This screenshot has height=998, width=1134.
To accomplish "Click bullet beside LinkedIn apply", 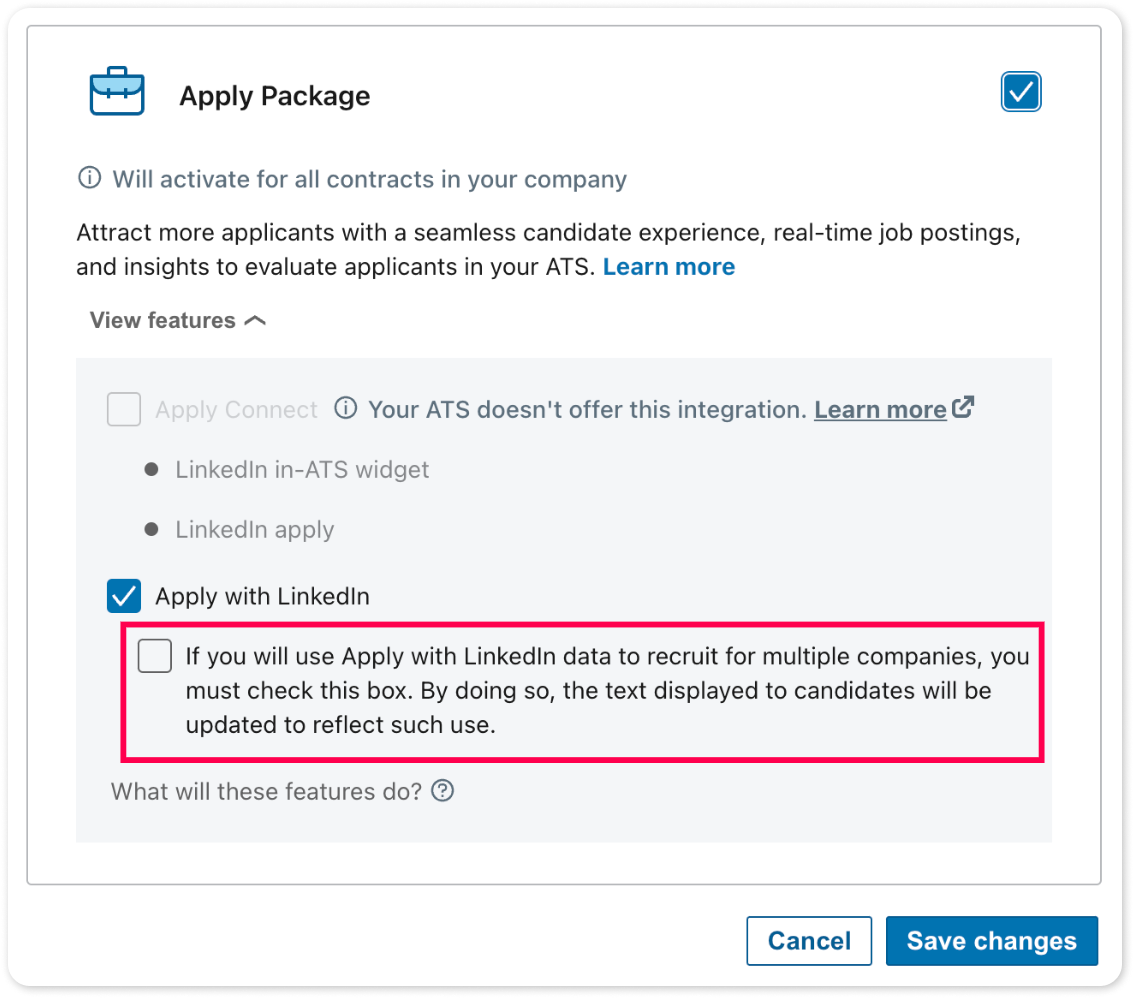I will pyautogui.click(x=151, y=529).
